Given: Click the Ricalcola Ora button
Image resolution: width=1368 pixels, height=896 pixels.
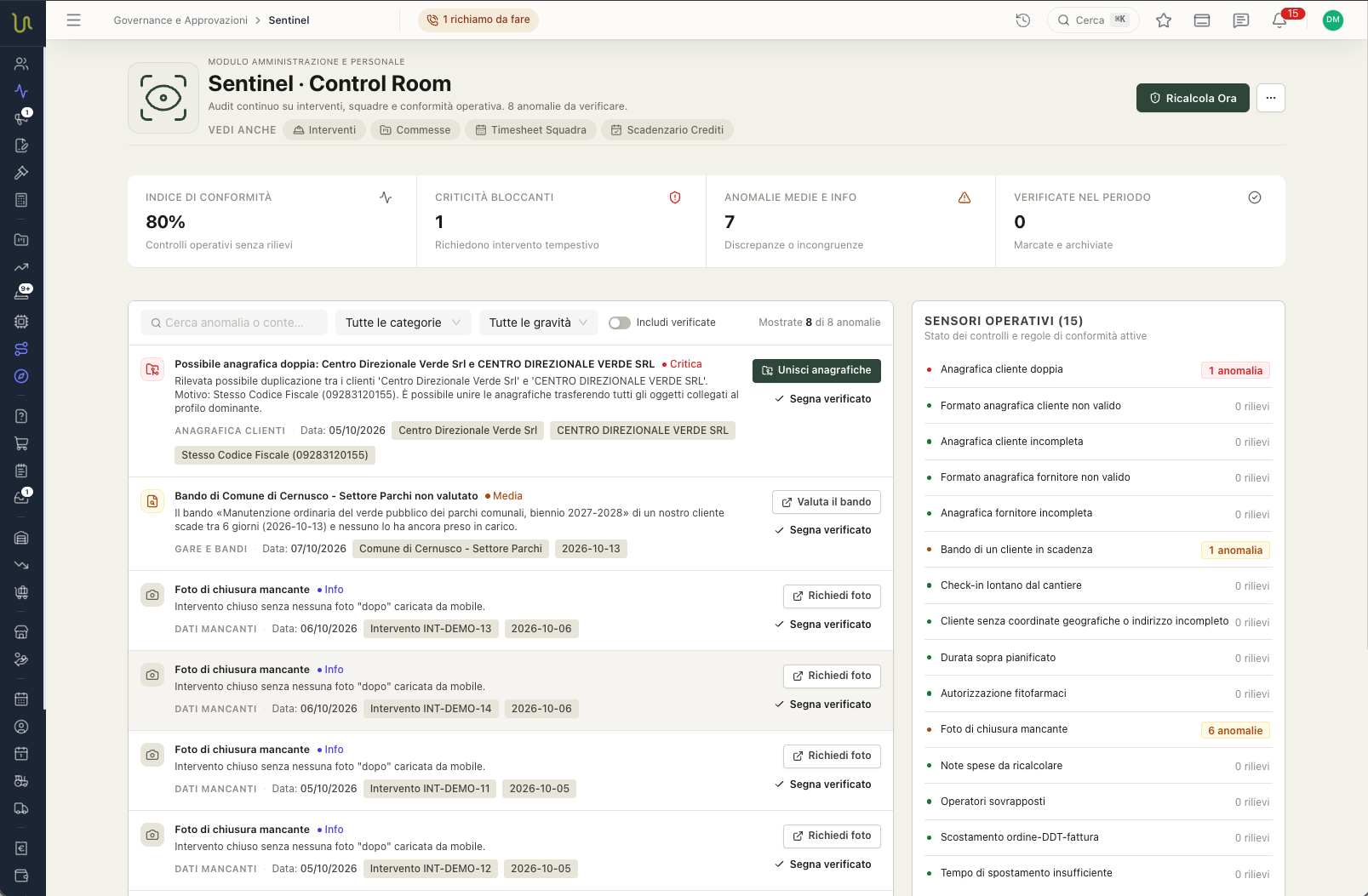Looking at the screenshot, I should [1193, 98].
